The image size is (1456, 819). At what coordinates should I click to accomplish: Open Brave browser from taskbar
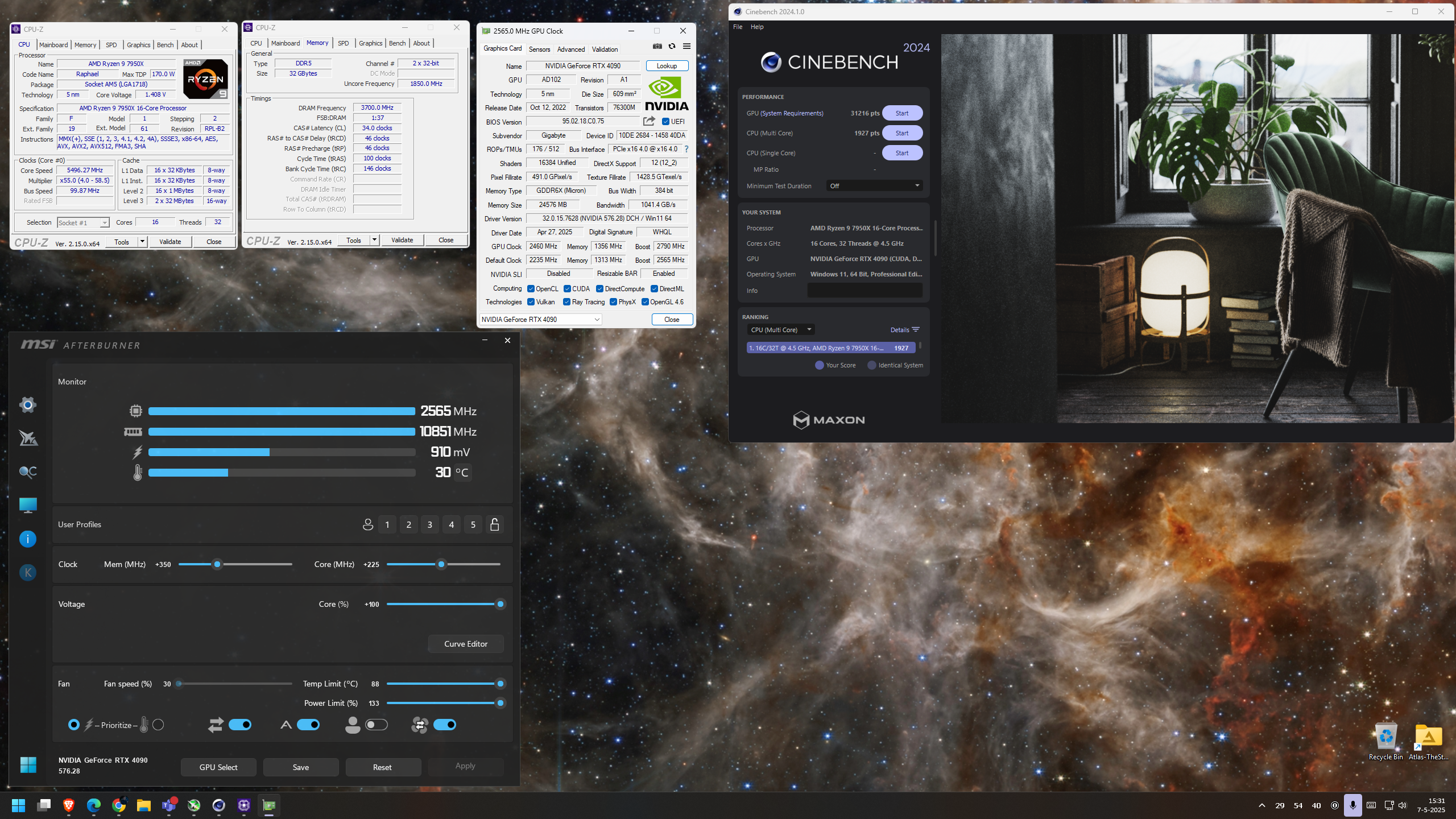tap(69, 805)
